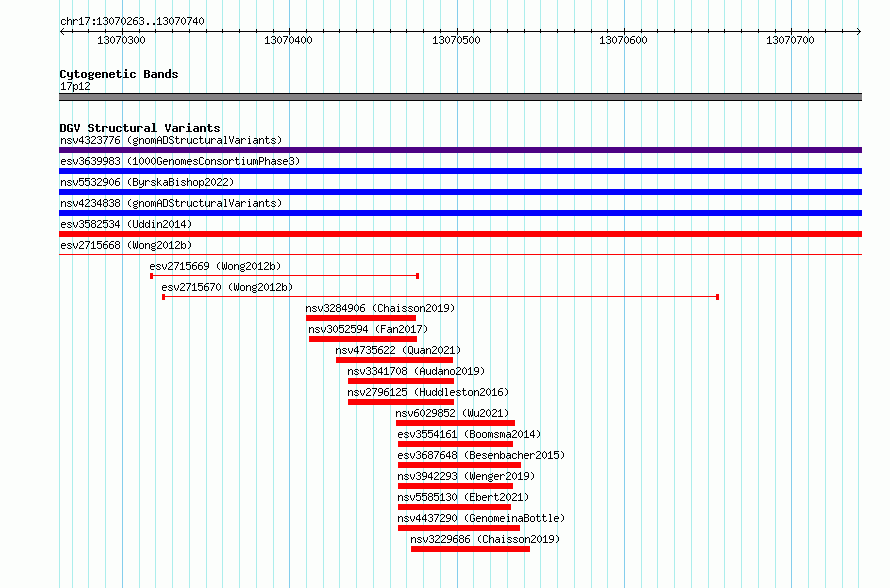The height and width of the screenshot is (588, 890).
Task: Click the nsv4323776 gnomAD purple variant bar
Action: coord(460,150)
